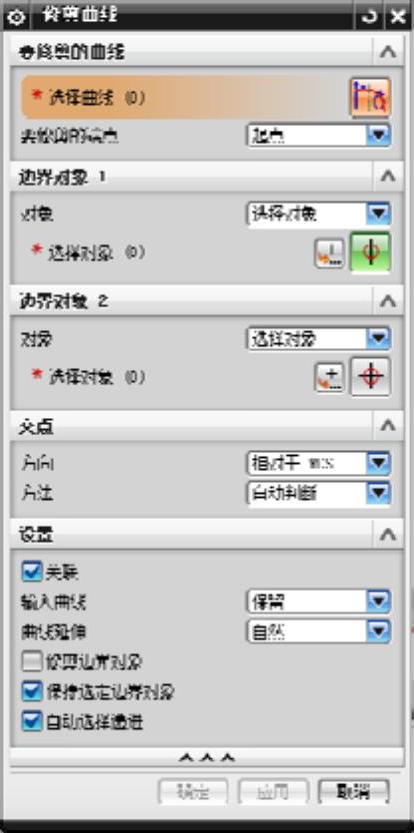Uncheck the 保持选定边界对象 checkbox
The image size is (414, 833).
pos(32,692)
